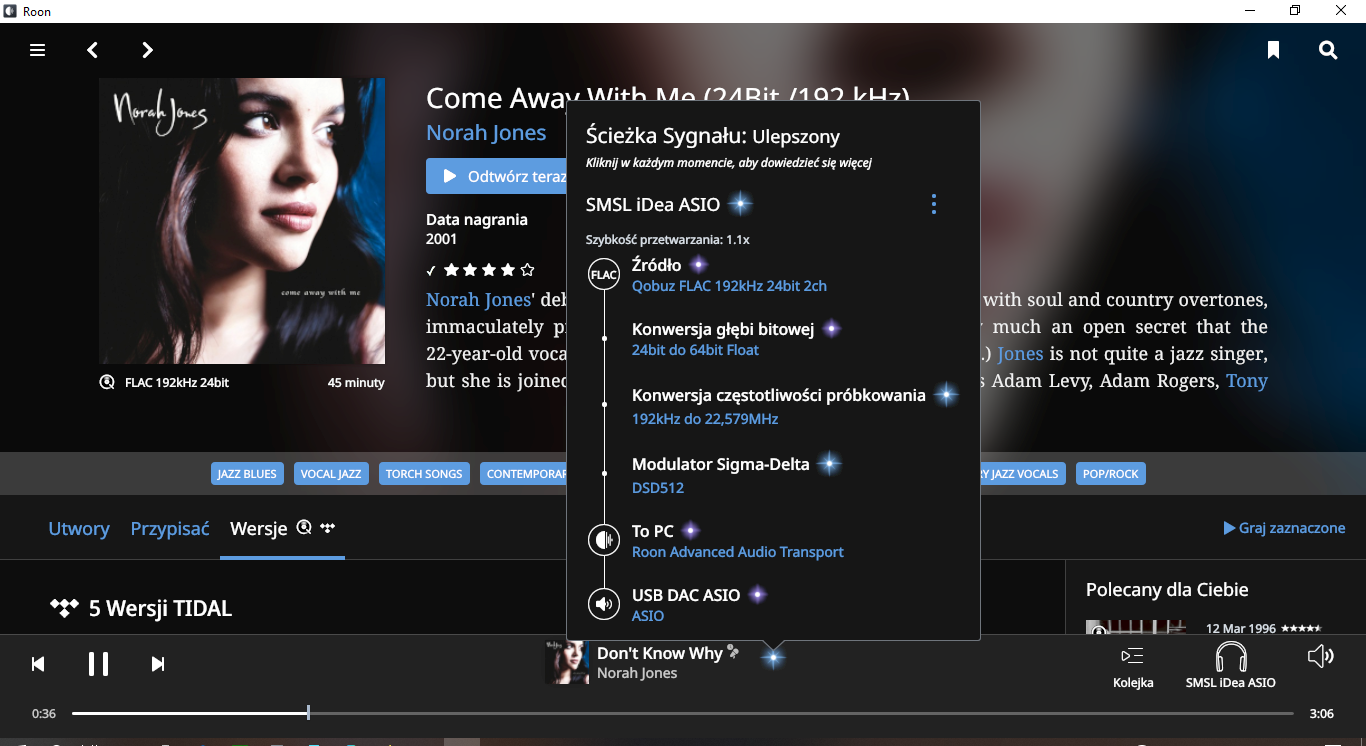Switch to the Utwory tab
Viewport: 1366px width, 746px height.
79,529
